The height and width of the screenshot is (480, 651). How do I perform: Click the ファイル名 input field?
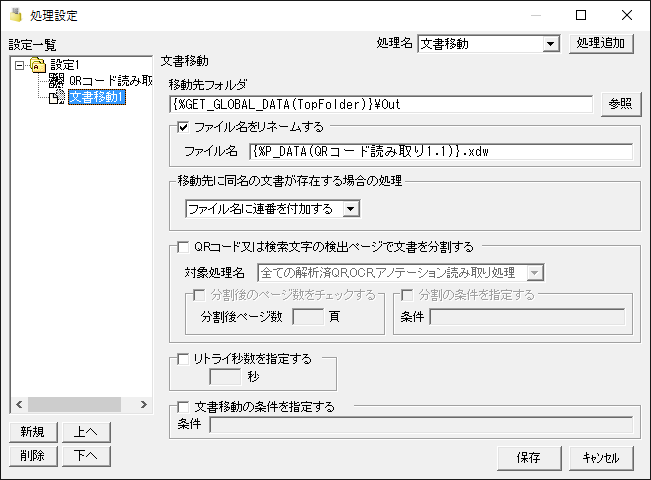coord(441,152)
